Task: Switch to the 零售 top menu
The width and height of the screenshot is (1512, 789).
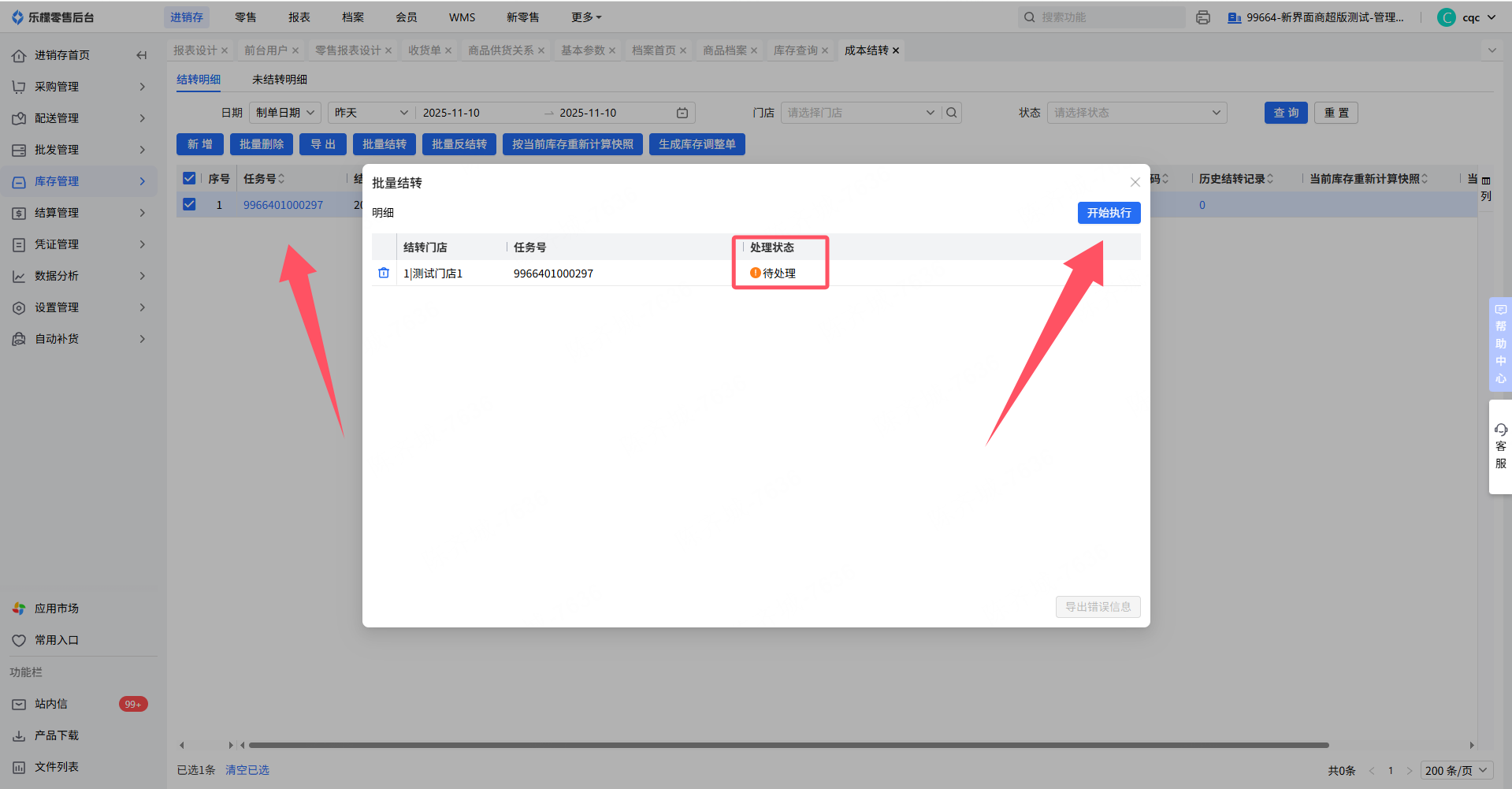Action: (246, 17)
